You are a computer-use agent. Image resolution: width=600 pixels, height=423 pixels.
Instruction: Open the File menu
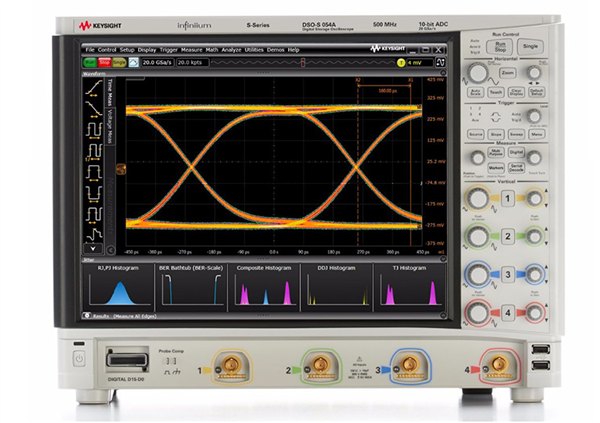click(x=90, y=50)
